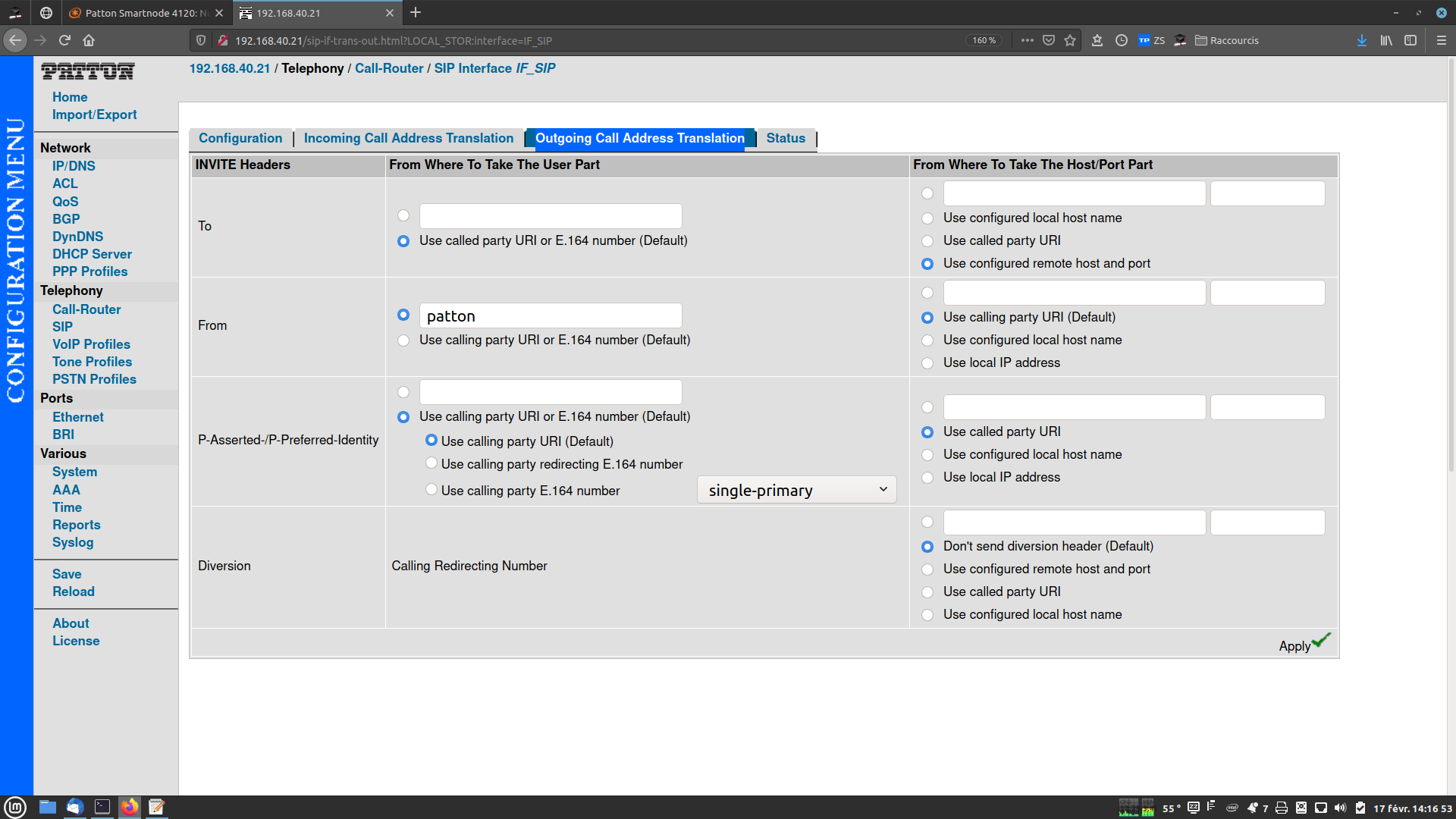Show the Firefox downloads panel
This screenshot has height=819, width=1456.
click(1362, 40)
